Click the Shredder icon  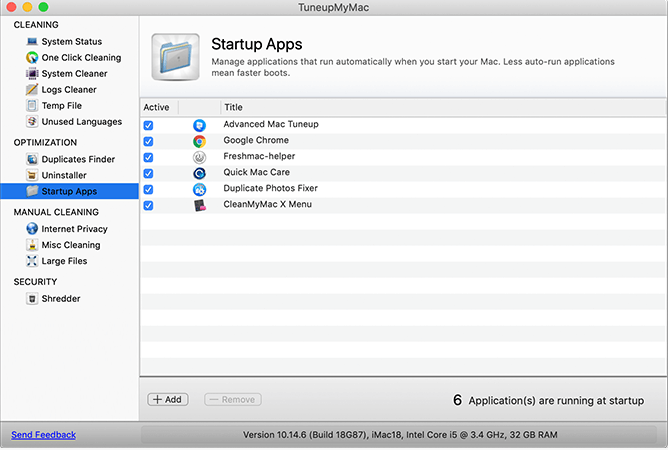pyautogui.click(x=32, y=298)
